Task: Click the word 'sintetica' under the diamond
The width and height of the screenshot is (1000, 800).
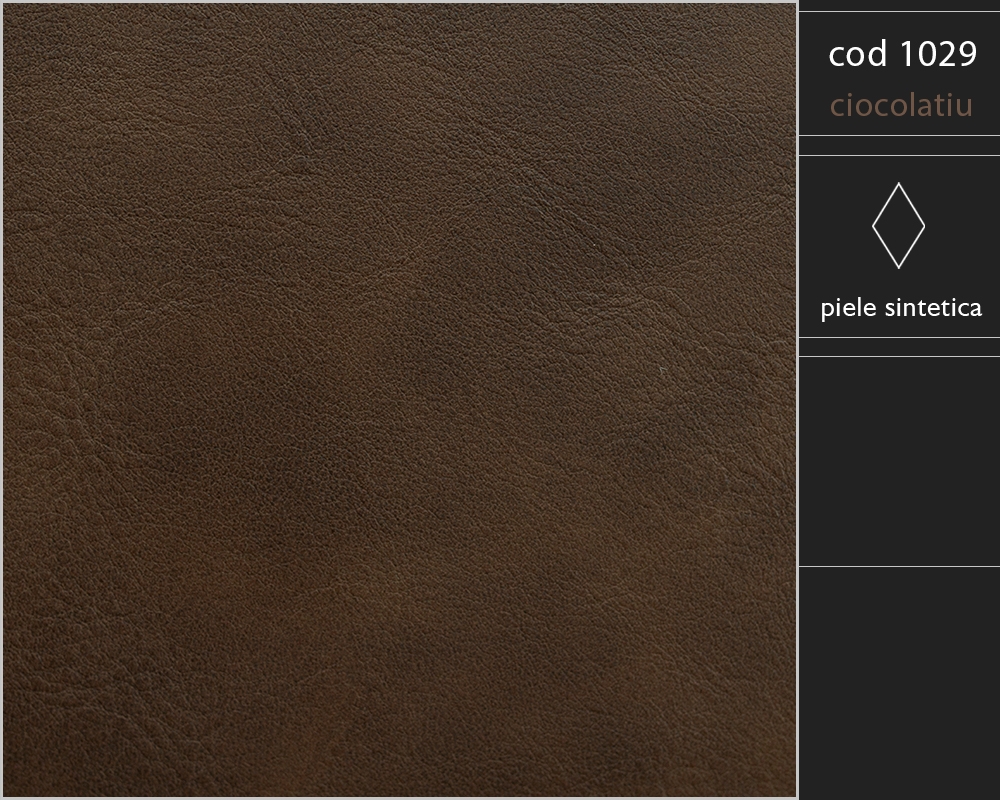Action: pos(934,308)
